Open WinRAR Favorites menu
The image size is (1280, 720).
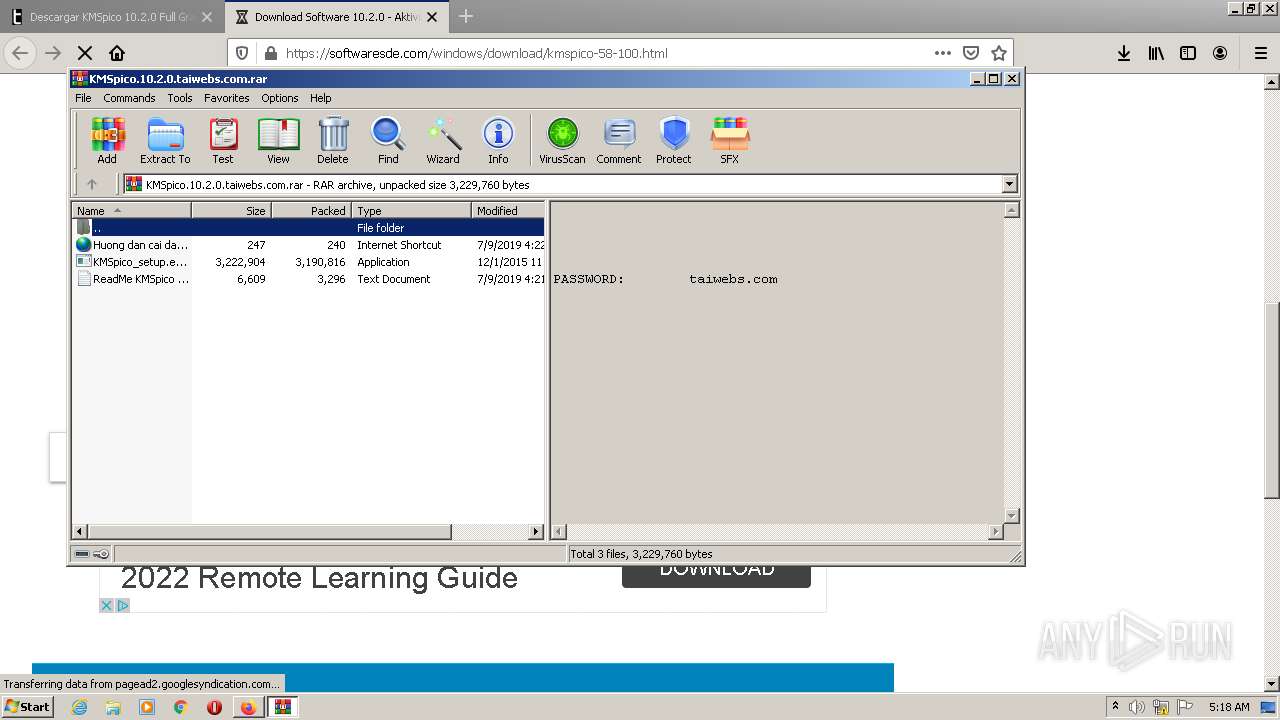(x=227, y=98)
